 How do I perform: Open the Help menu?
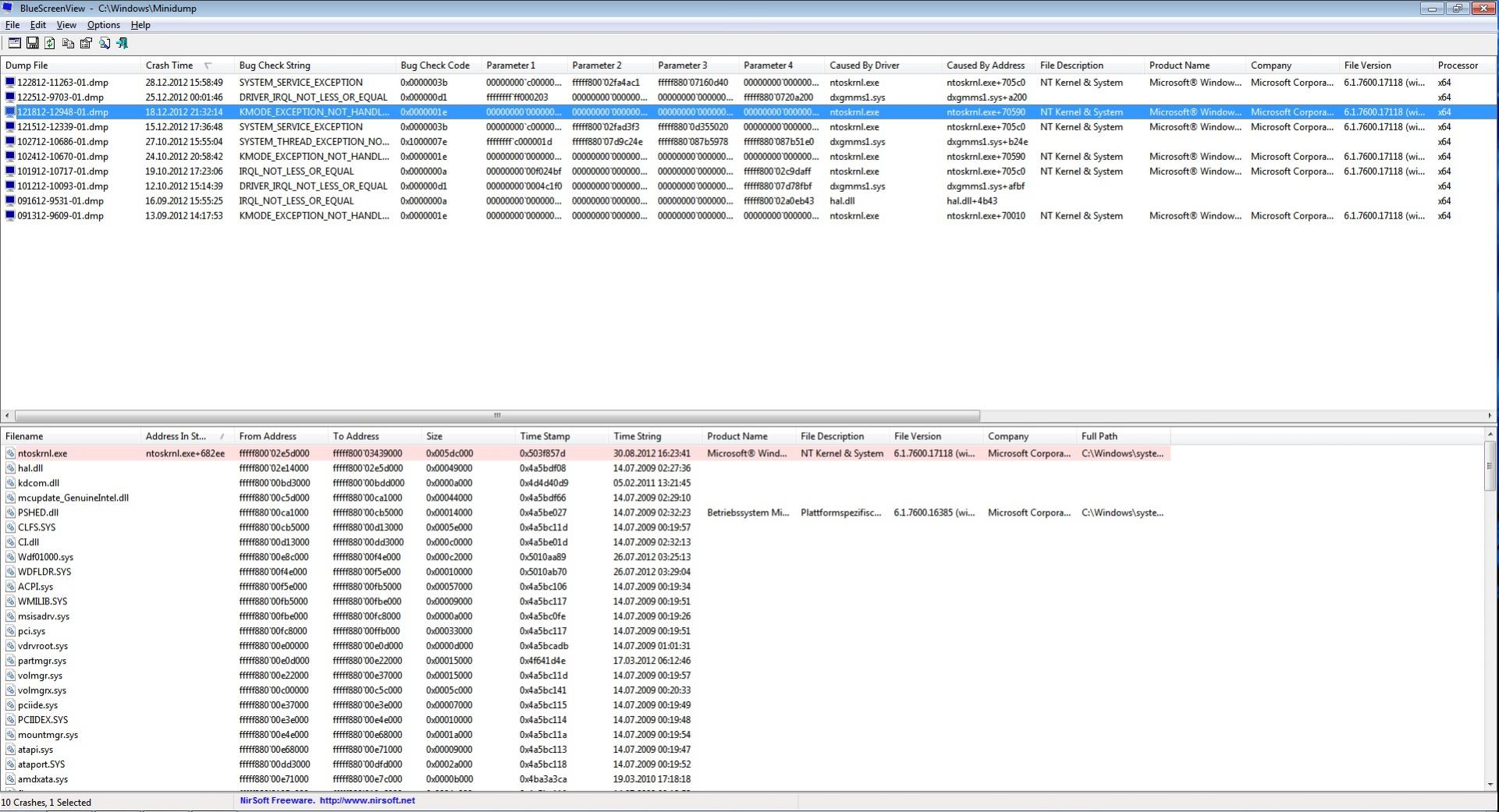tap(140, 25)
